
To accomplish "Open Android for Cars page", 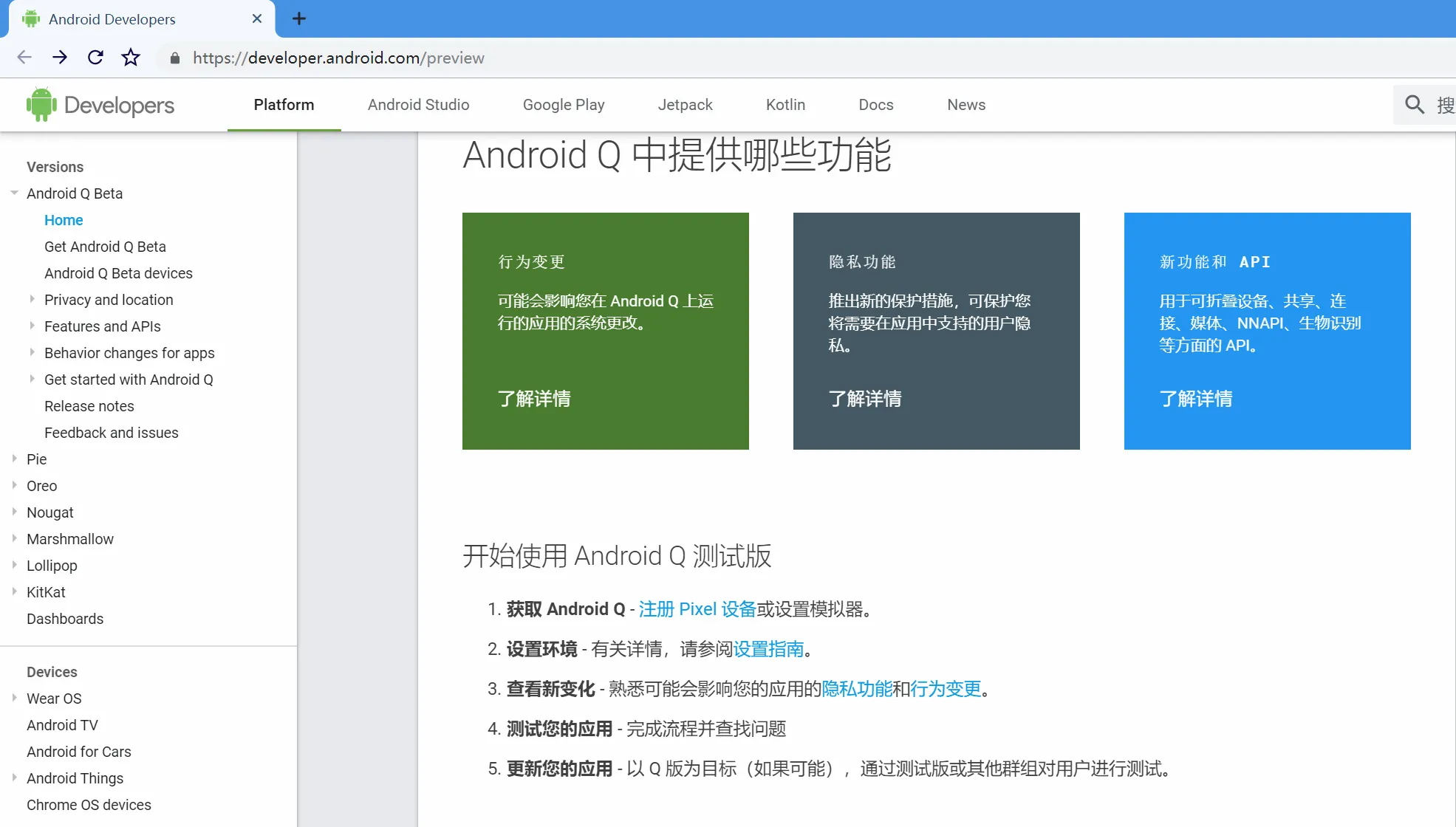I will point(79,752).
